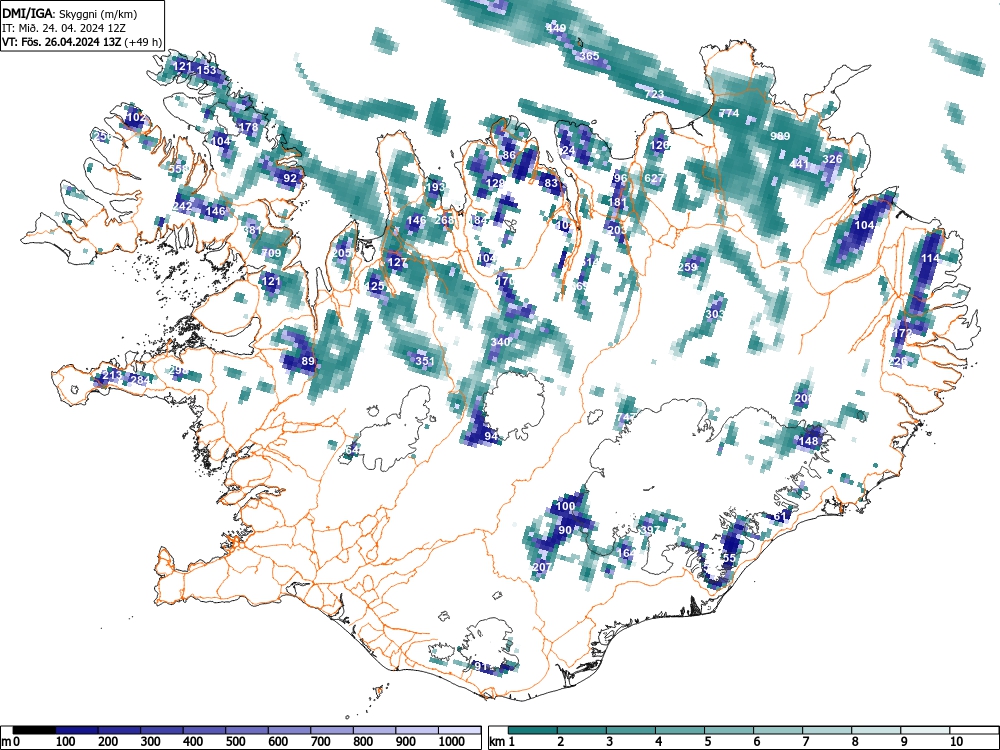This screenshot has height=750, width=1000.
Task: Click the visibility value "340" on the map
Action: 500,342
